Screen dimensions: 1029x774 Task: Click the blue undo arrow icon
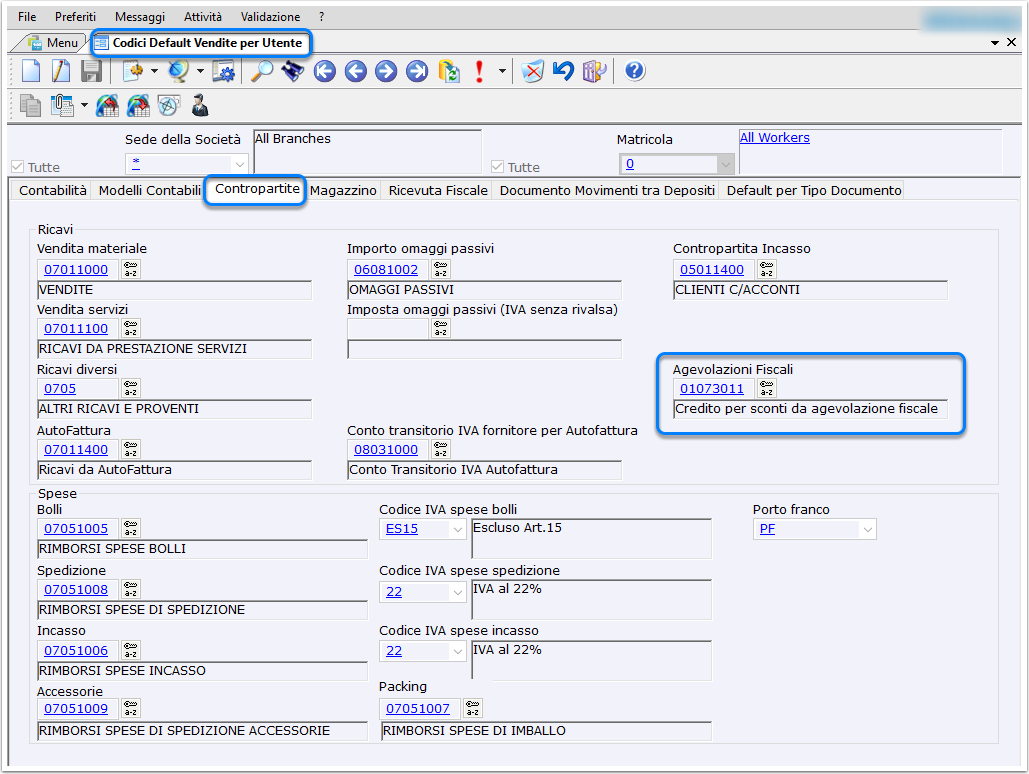(x=564, y=70)
